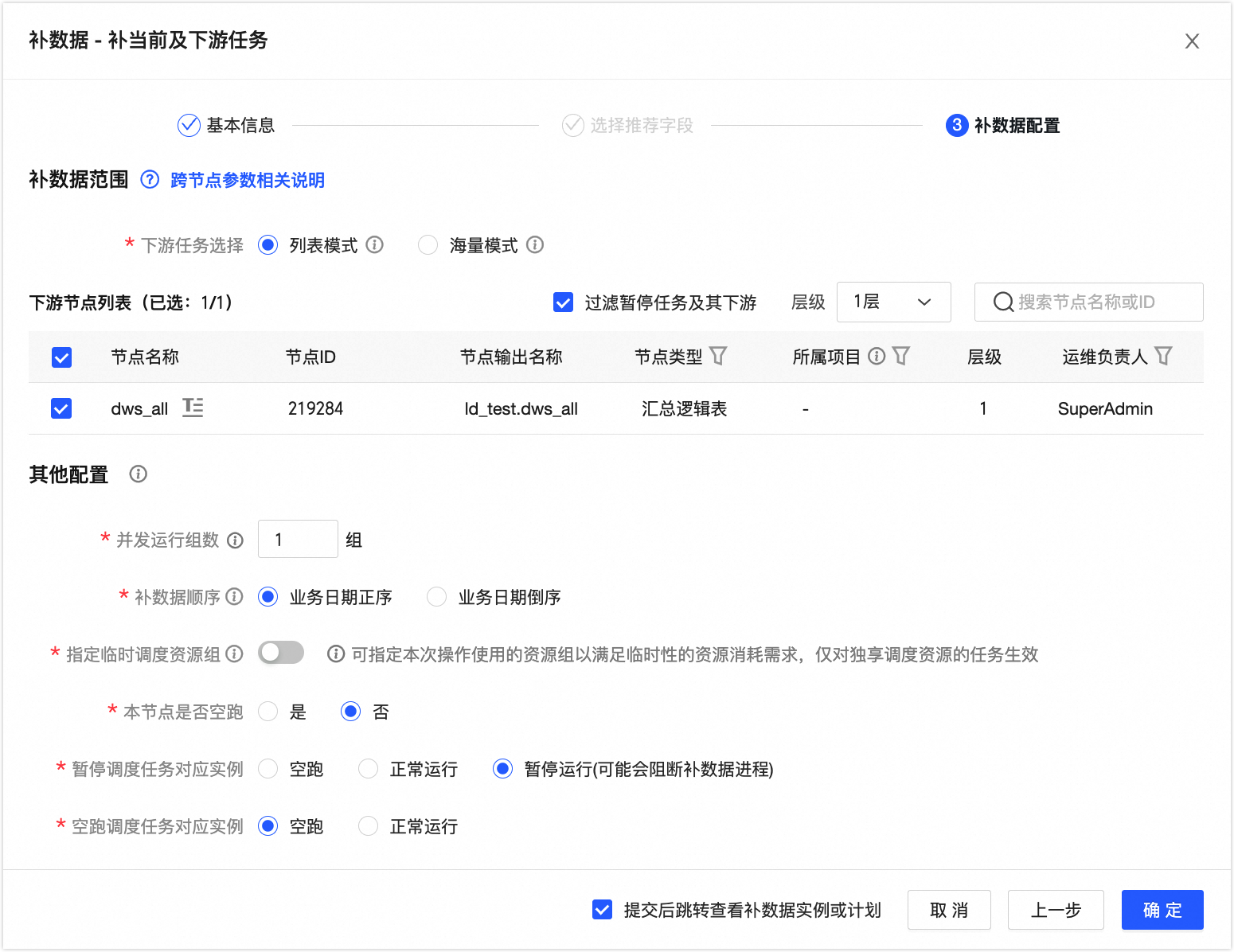Open the 层级 1层 dropdown

click(x=893, y=302)
